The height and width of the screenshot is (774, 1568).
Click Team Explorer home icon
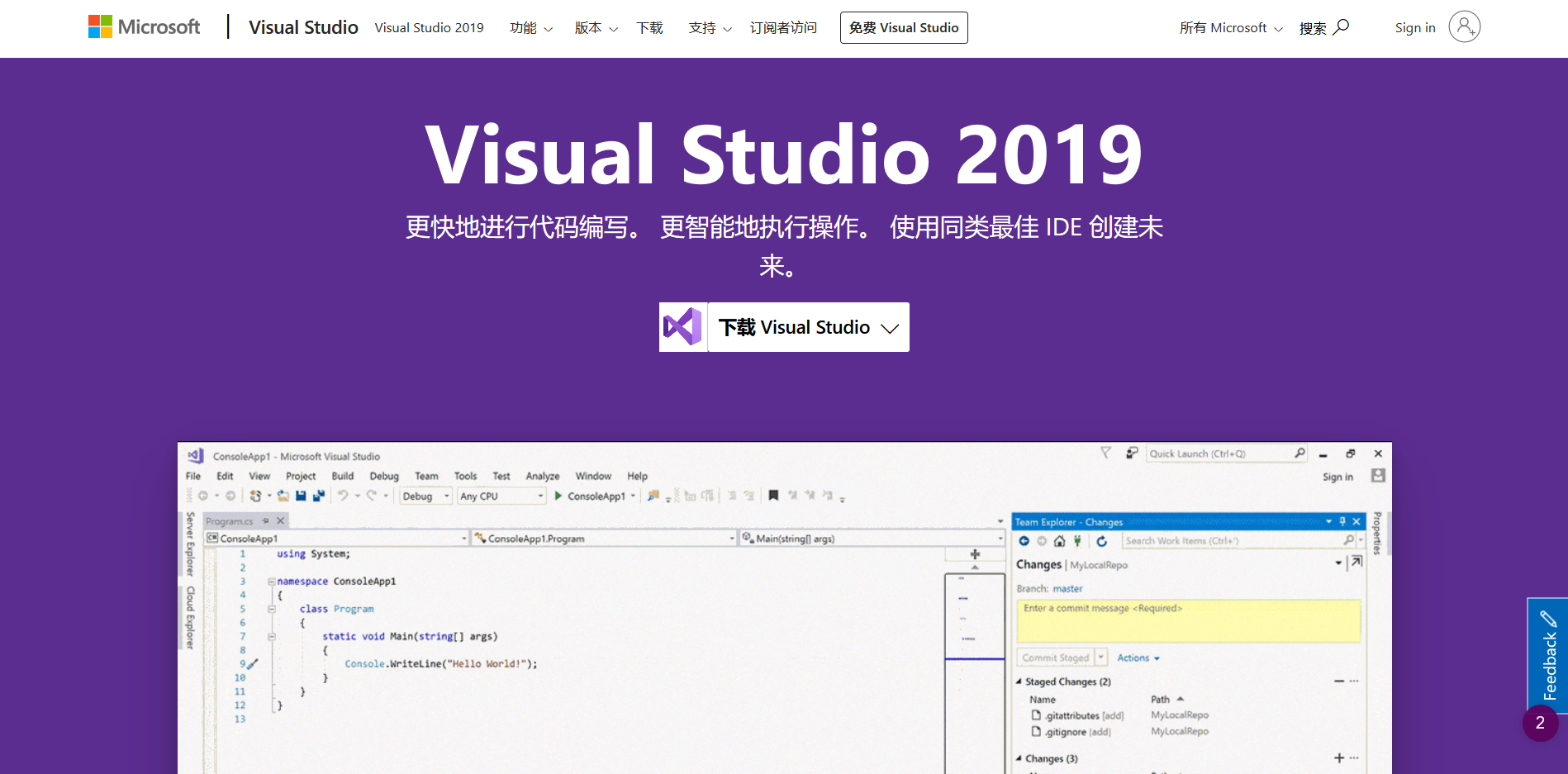click(x=1059, y=541)
